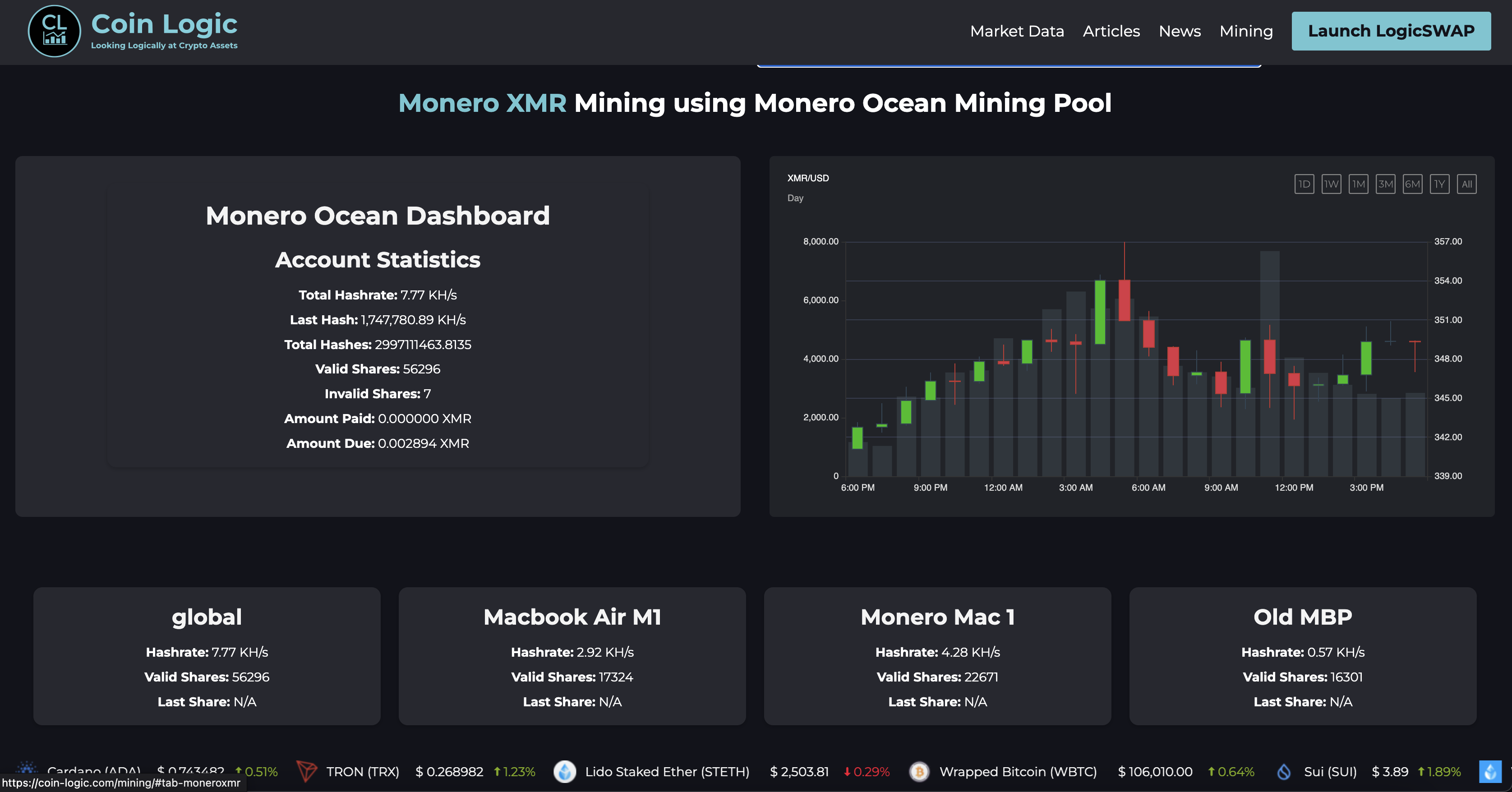Click the Coin Logic CL logo icon
The width and height of the screenshot is (1512, 792).
[54, 31]
